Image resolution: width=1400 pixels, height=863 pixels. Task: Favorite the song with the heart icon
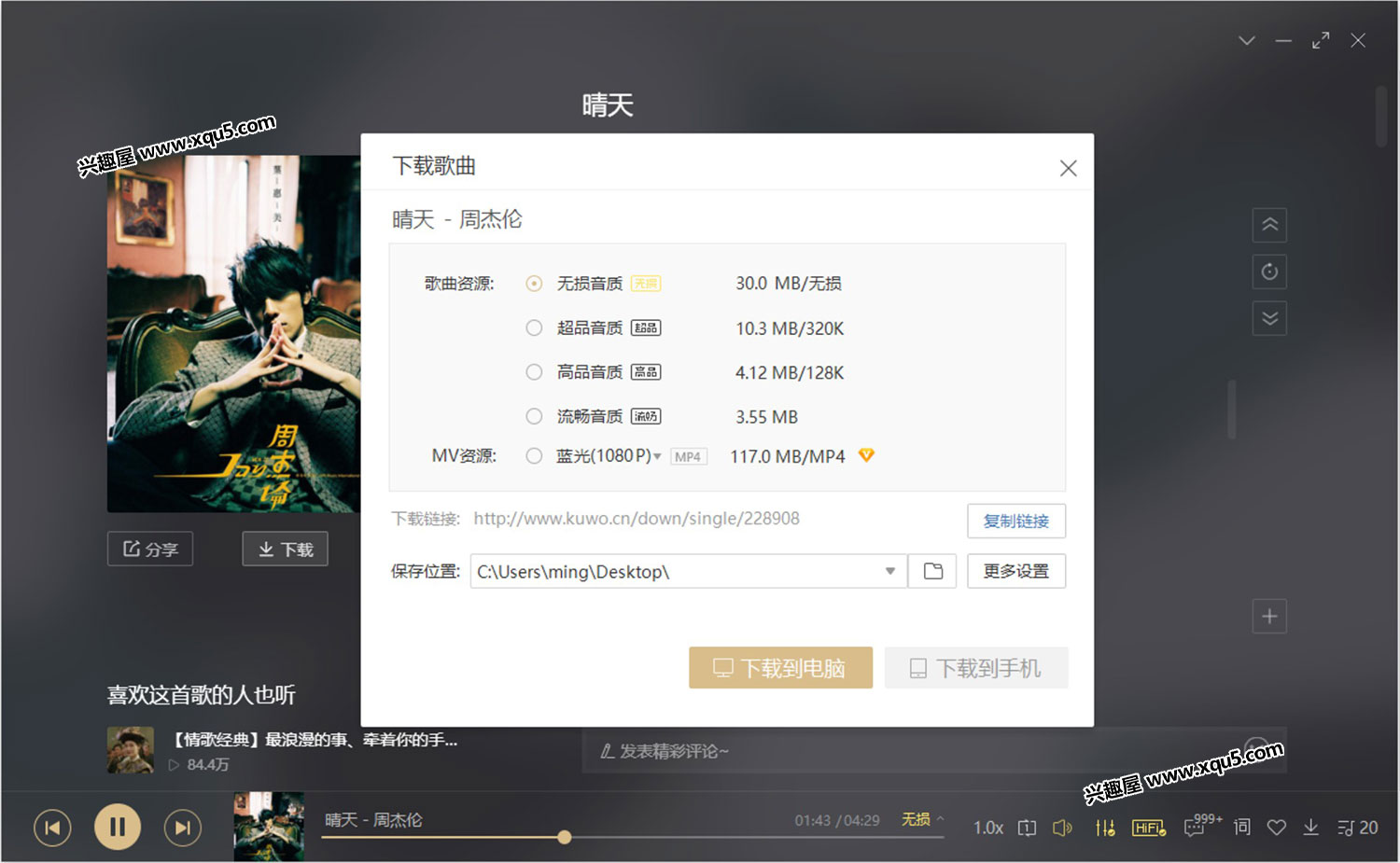1276,828
